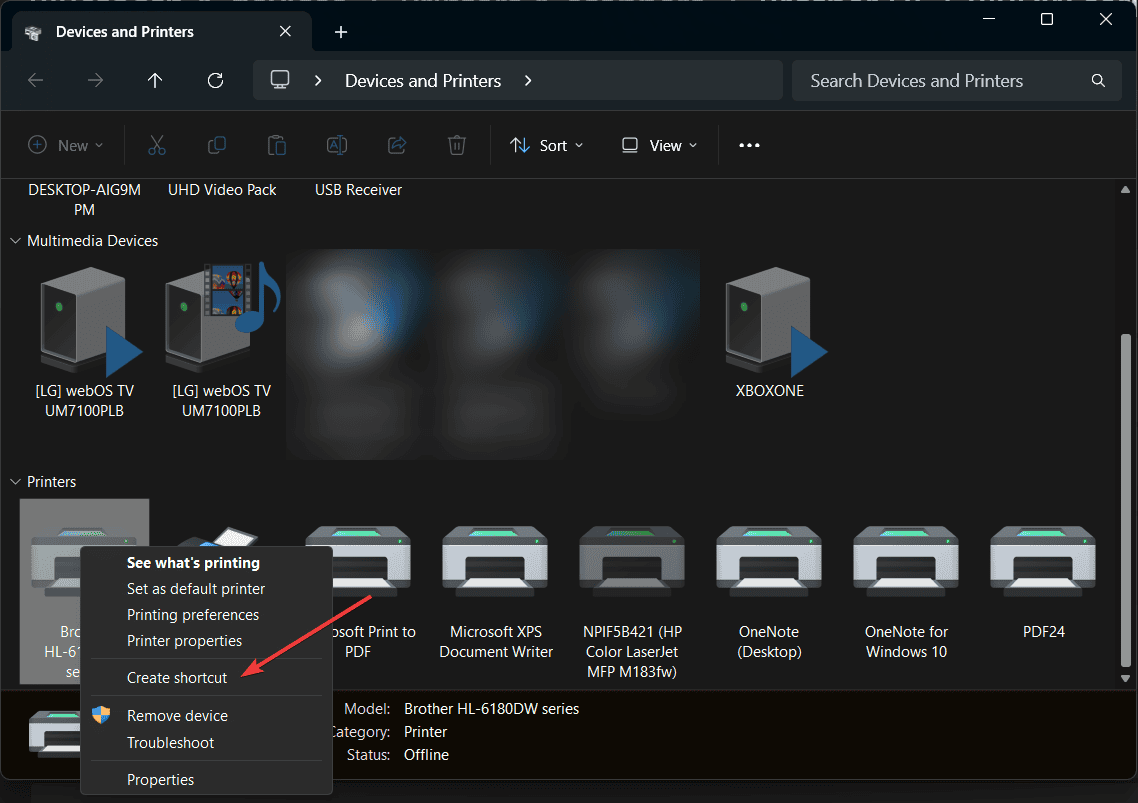
Task: Click the Share icon in toolbar
Action: (x=397, y=145)
